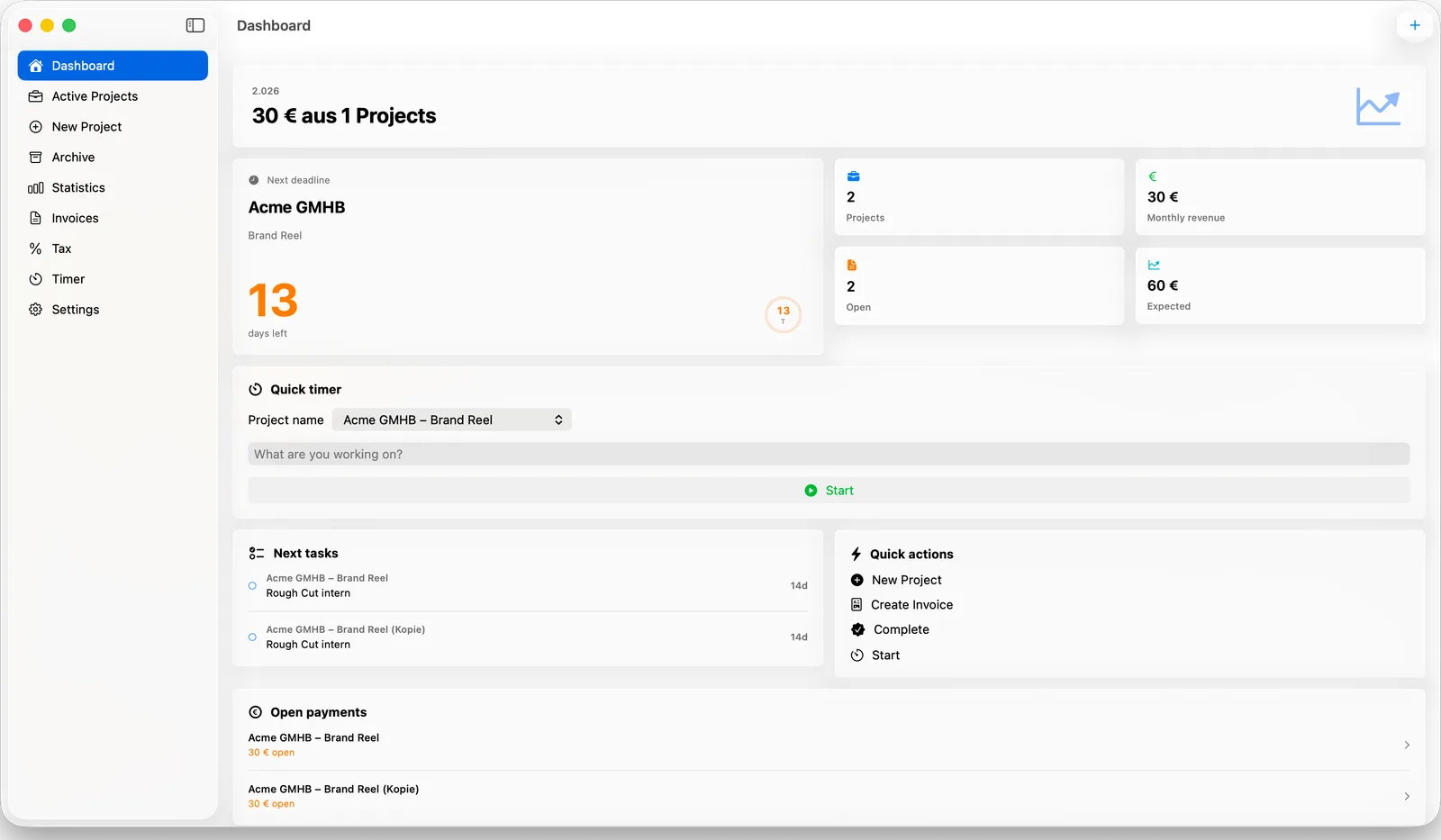The height and width of the screenshot is (840, 1441).
Task: Open the Timer page in sidebar
Action: click(113, 279)
